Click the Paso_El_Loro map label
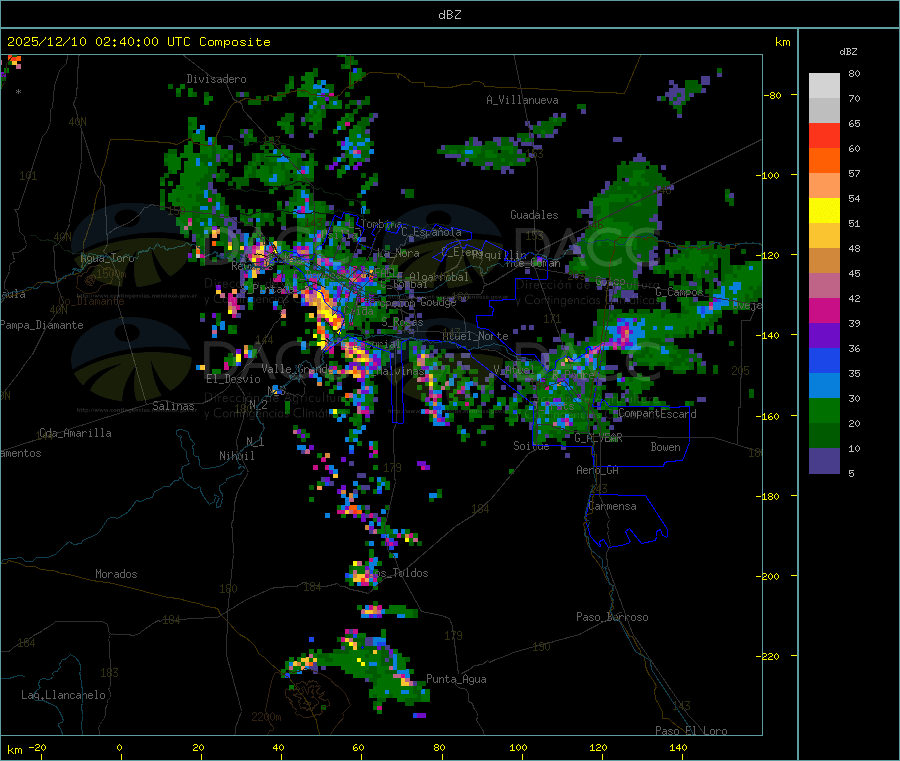The width and height of the screenshot is (900, 761). 692,731
